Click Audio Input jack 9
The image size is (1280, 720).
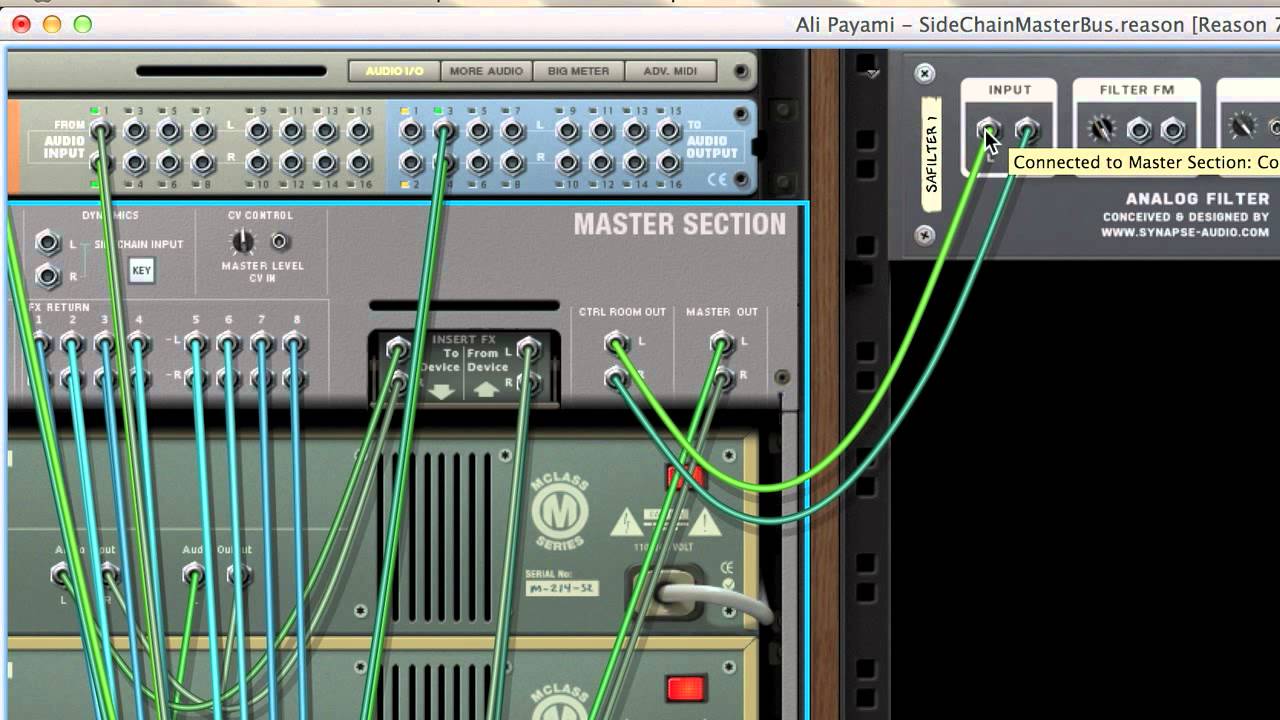tap(258, 130)
